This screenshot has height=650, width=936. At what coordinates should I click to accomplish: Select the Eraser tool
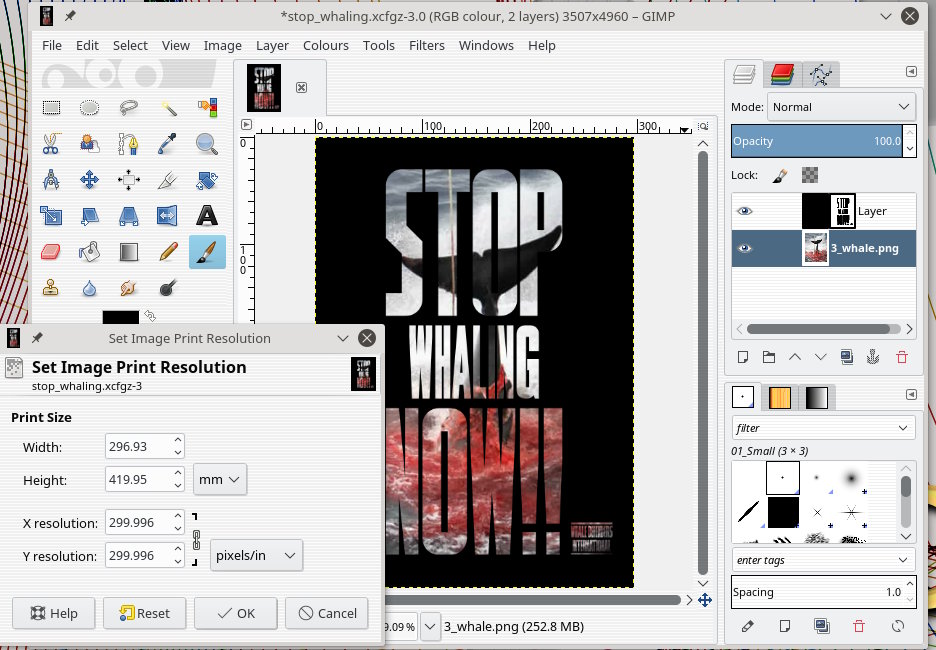pyautogui.click(x=51, y=252)
